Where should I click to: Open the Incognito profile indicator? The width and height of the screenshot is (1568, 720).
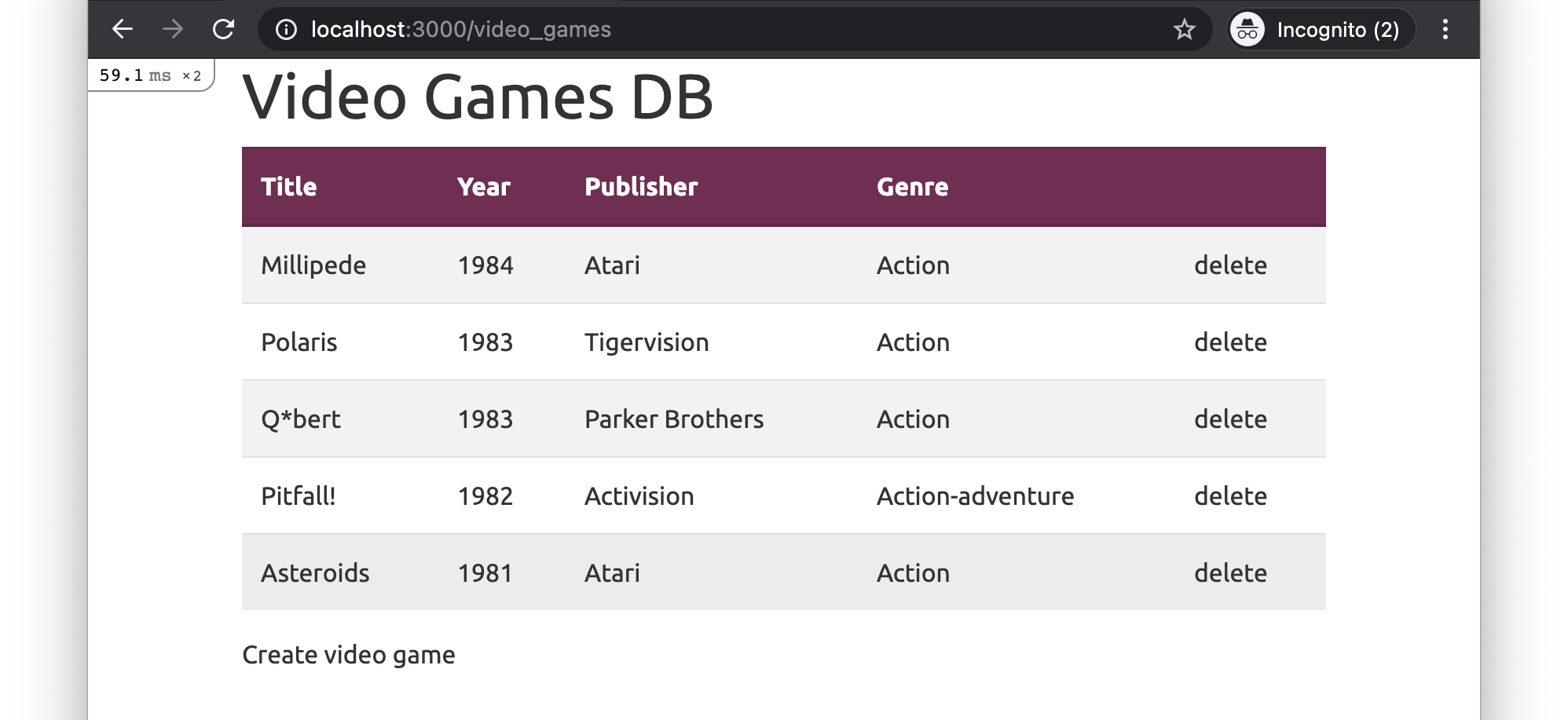pos(1321,30)
